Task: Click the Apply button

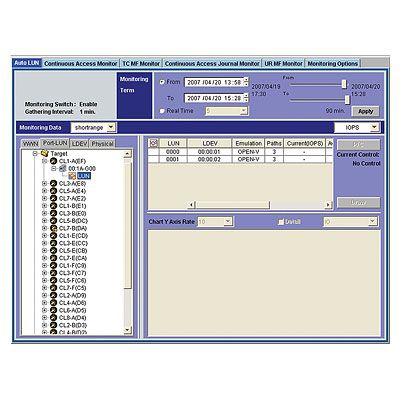Action: tap(366, 111)
